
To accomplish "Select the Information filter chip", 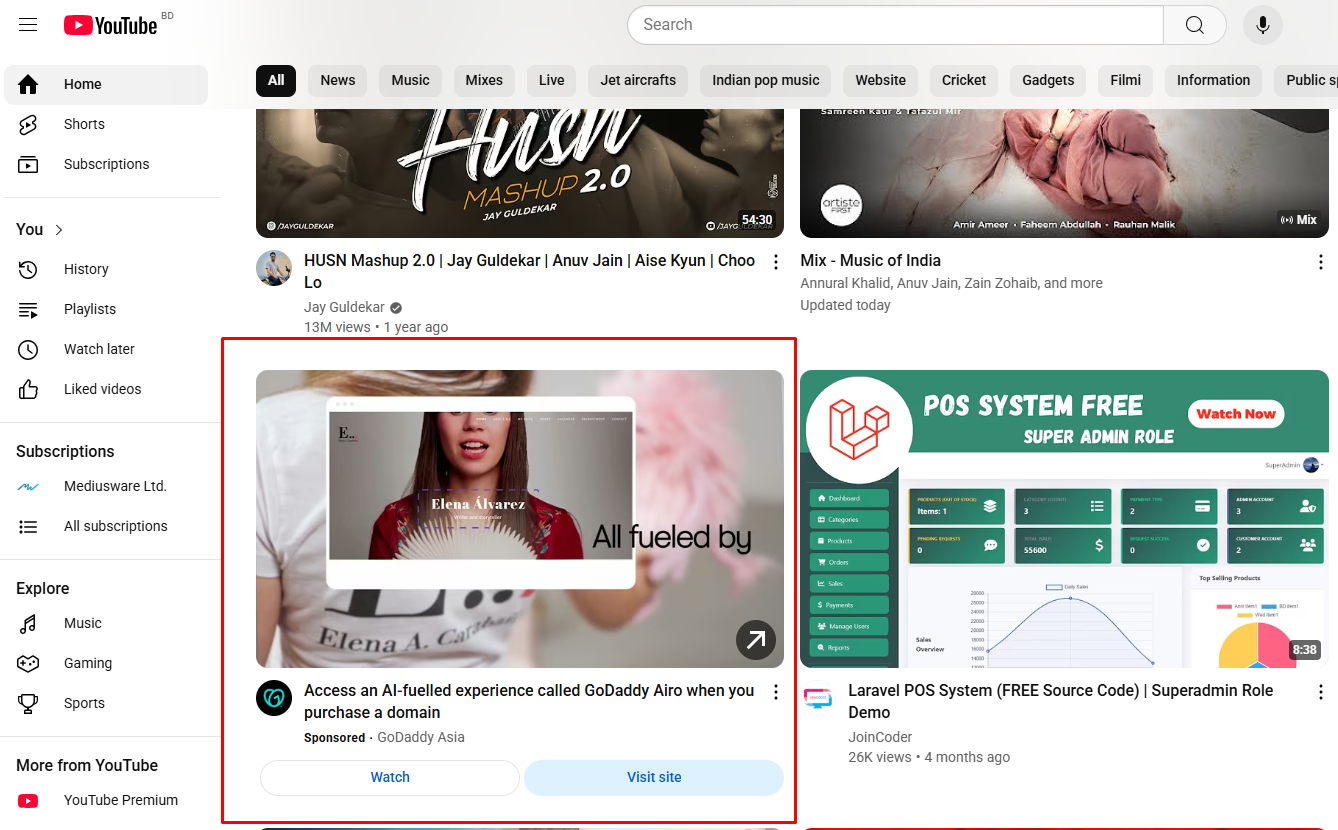I will tap(1213, 81).
